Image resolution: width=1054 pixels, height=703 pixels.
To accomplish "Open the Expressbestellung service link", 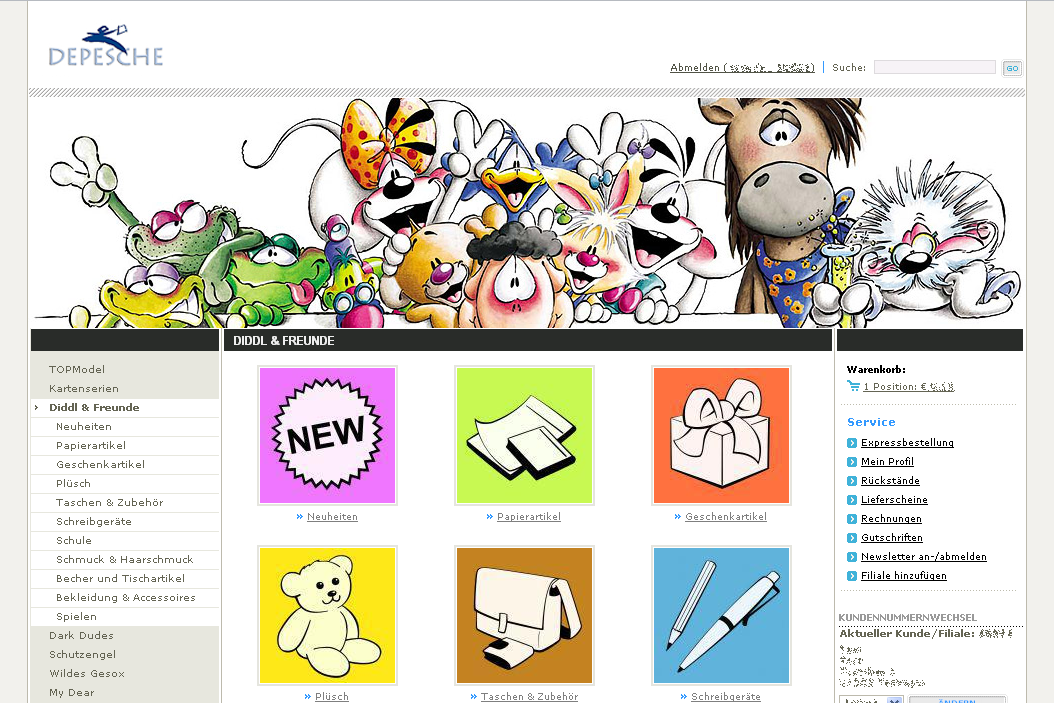I will coord(907,443).
